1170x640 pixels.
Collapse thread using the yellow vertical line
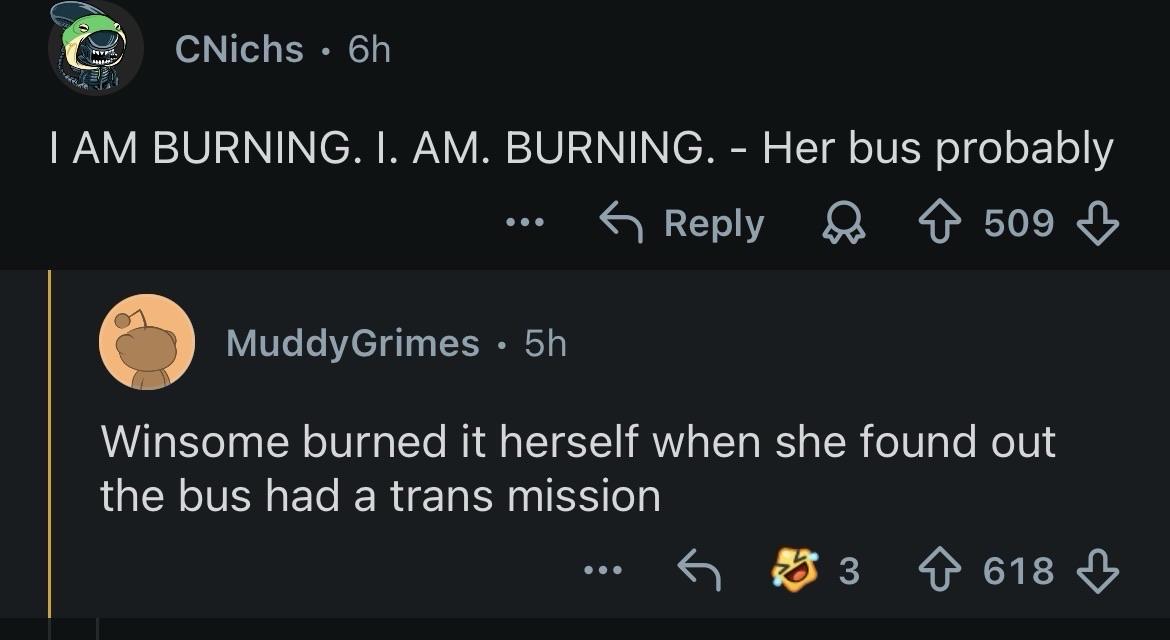(x=49, y=450)
